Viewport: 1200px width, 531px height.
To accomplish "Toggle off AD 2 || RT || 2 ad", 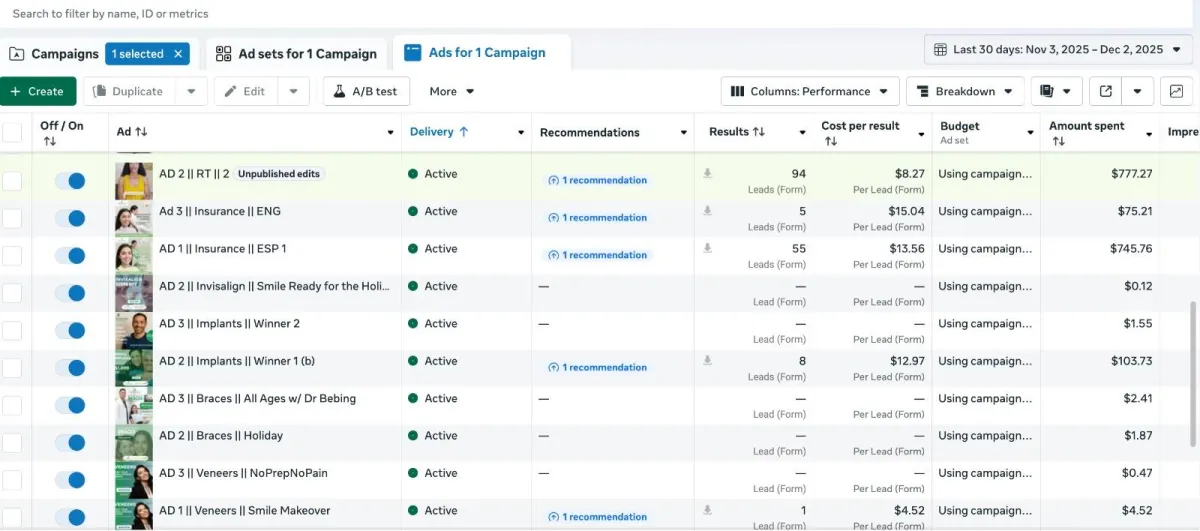I will tap(70, 181).
